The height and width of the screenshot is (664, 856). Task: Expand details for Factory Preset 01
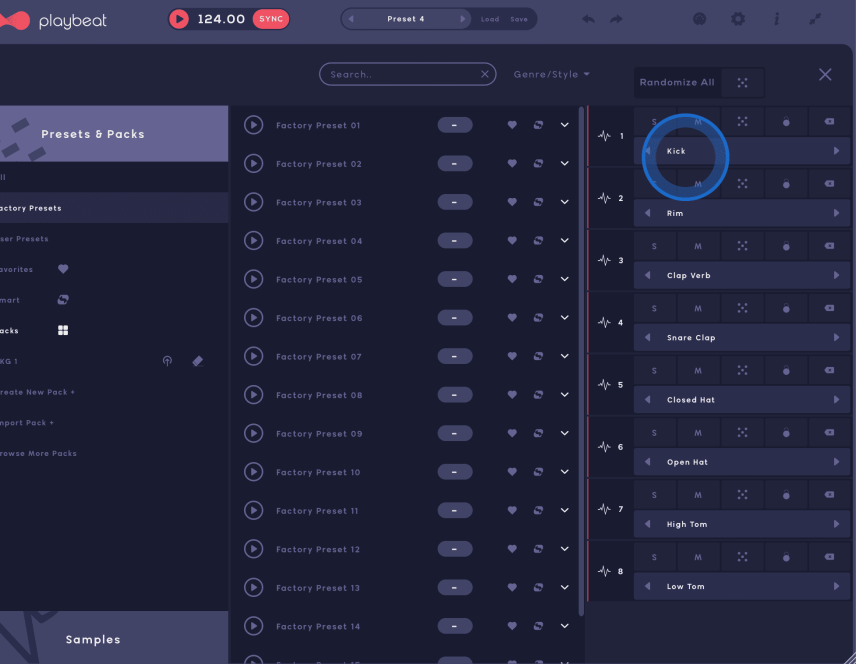point(564,125)
